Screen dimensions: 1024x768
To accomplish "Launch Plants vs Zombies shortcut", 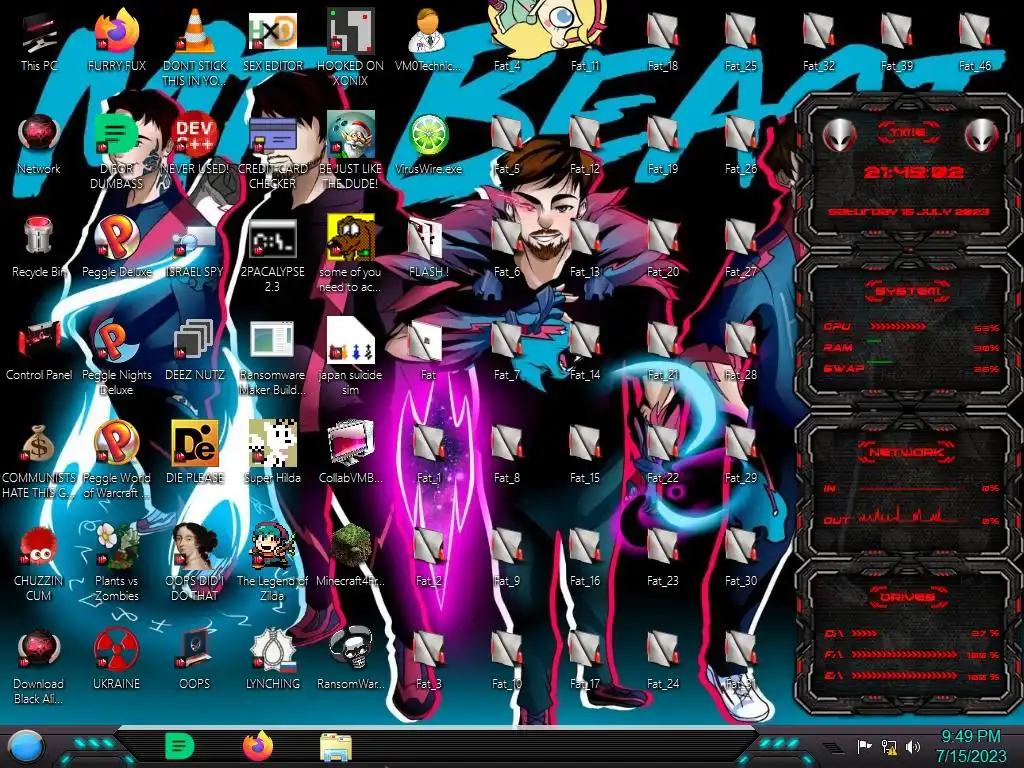I will (x=117, y=563).
